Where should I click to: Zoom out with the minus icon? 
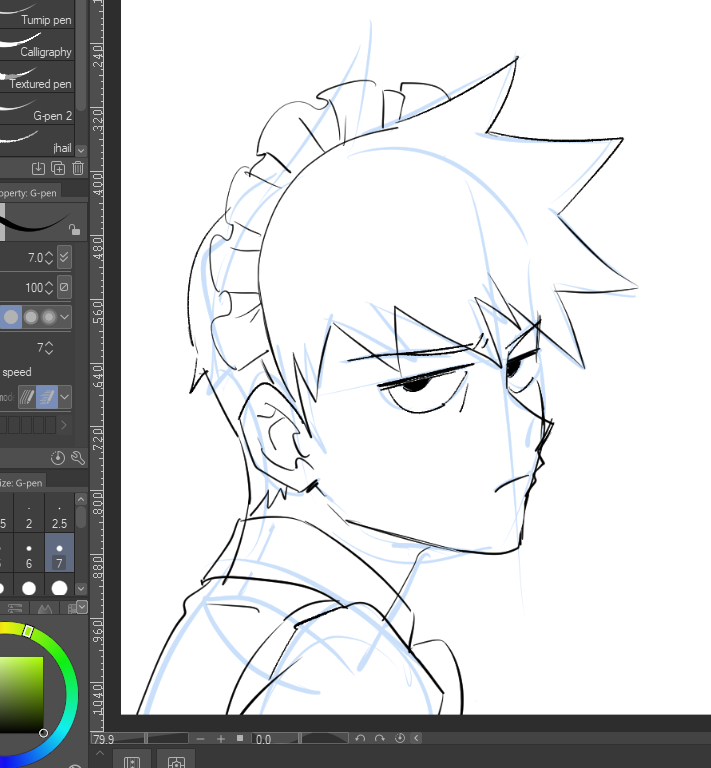(x=200, y=739)
